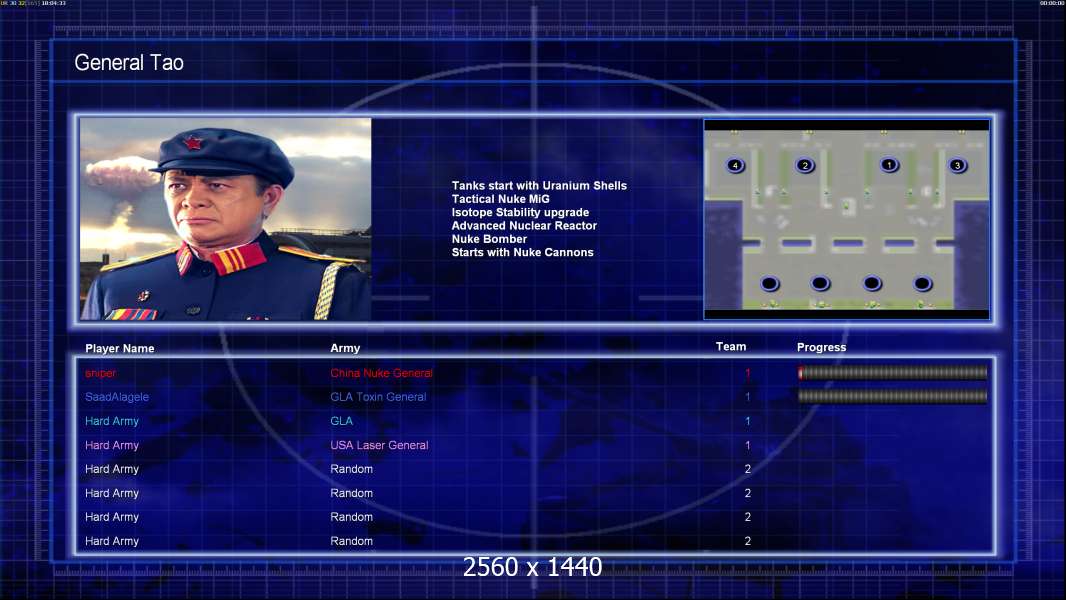The width and height of the screenshot is (1066, 600).
Task: Click the "China Nuke General" army cell
Action: coord(381,373)
